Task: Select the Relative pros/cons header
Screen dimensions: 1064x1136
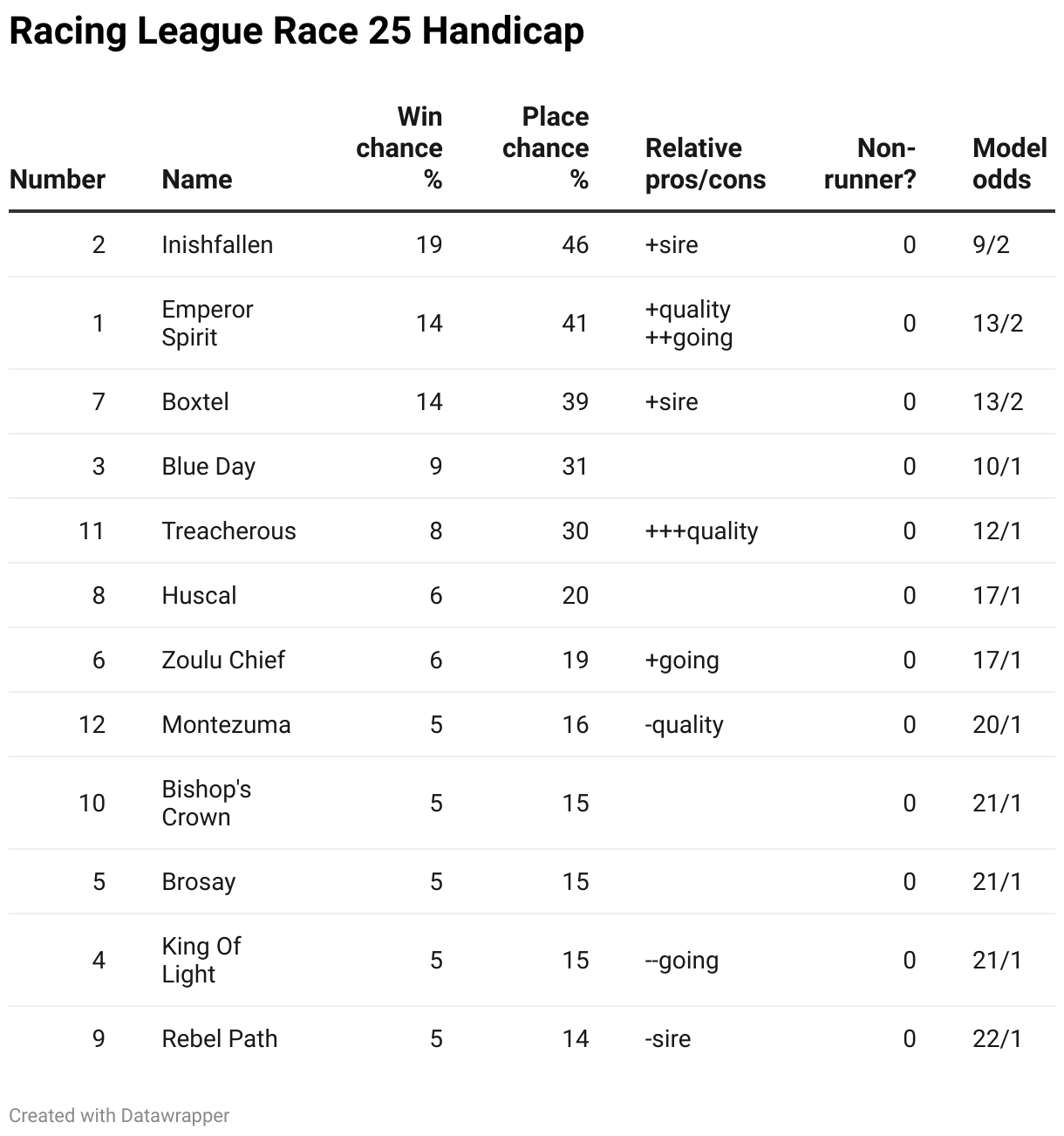Action: [x=705, y=164]
